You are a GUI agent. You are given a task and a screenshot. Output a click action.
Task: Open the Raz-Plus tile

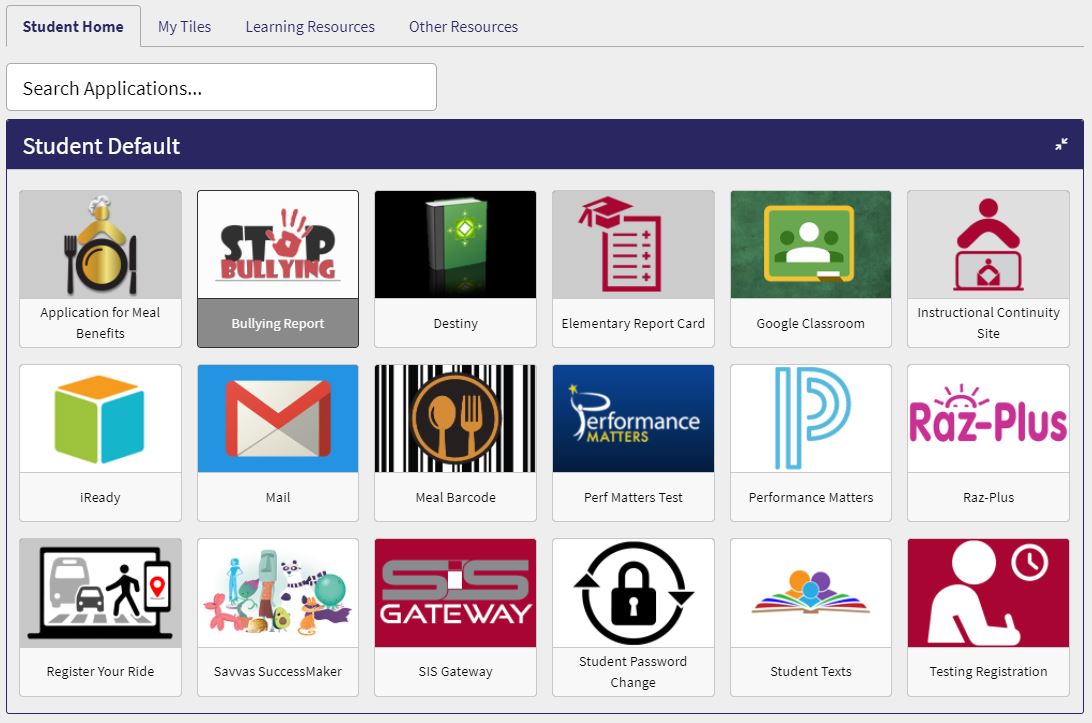coord(988,419)
